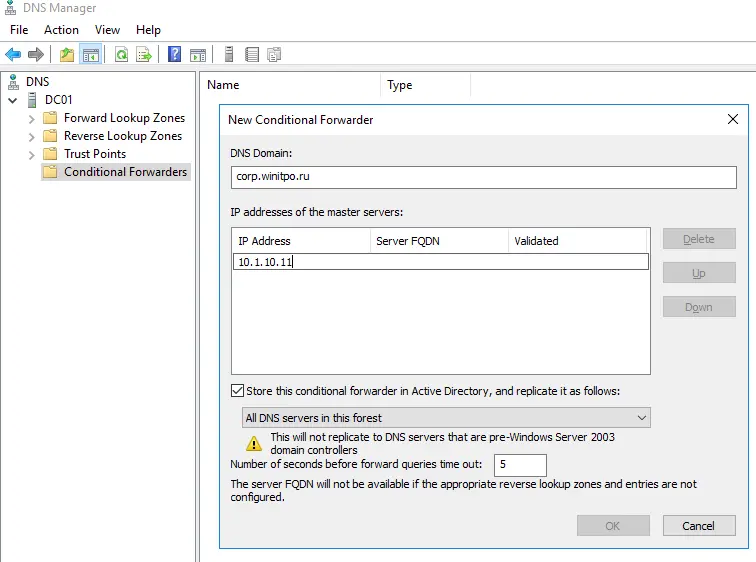Image resolution: width=756 pixels, height=562 pixels.
Task: Click the server tower toolbar icon
Action: [229, 54]
